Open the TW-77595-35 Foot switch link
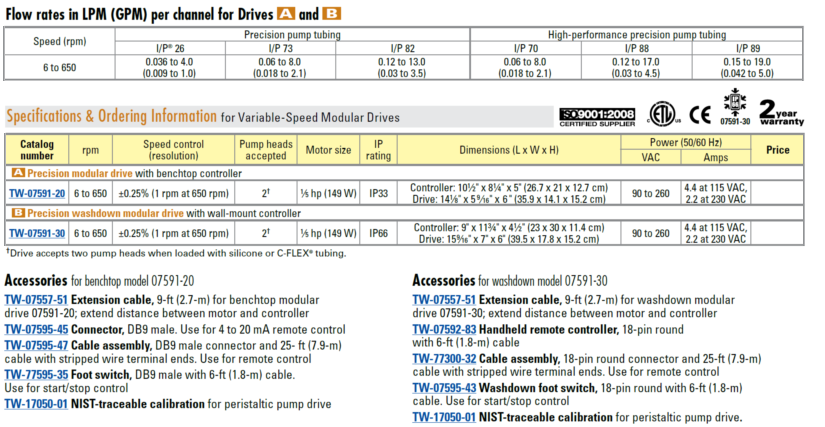 [36, 375]
